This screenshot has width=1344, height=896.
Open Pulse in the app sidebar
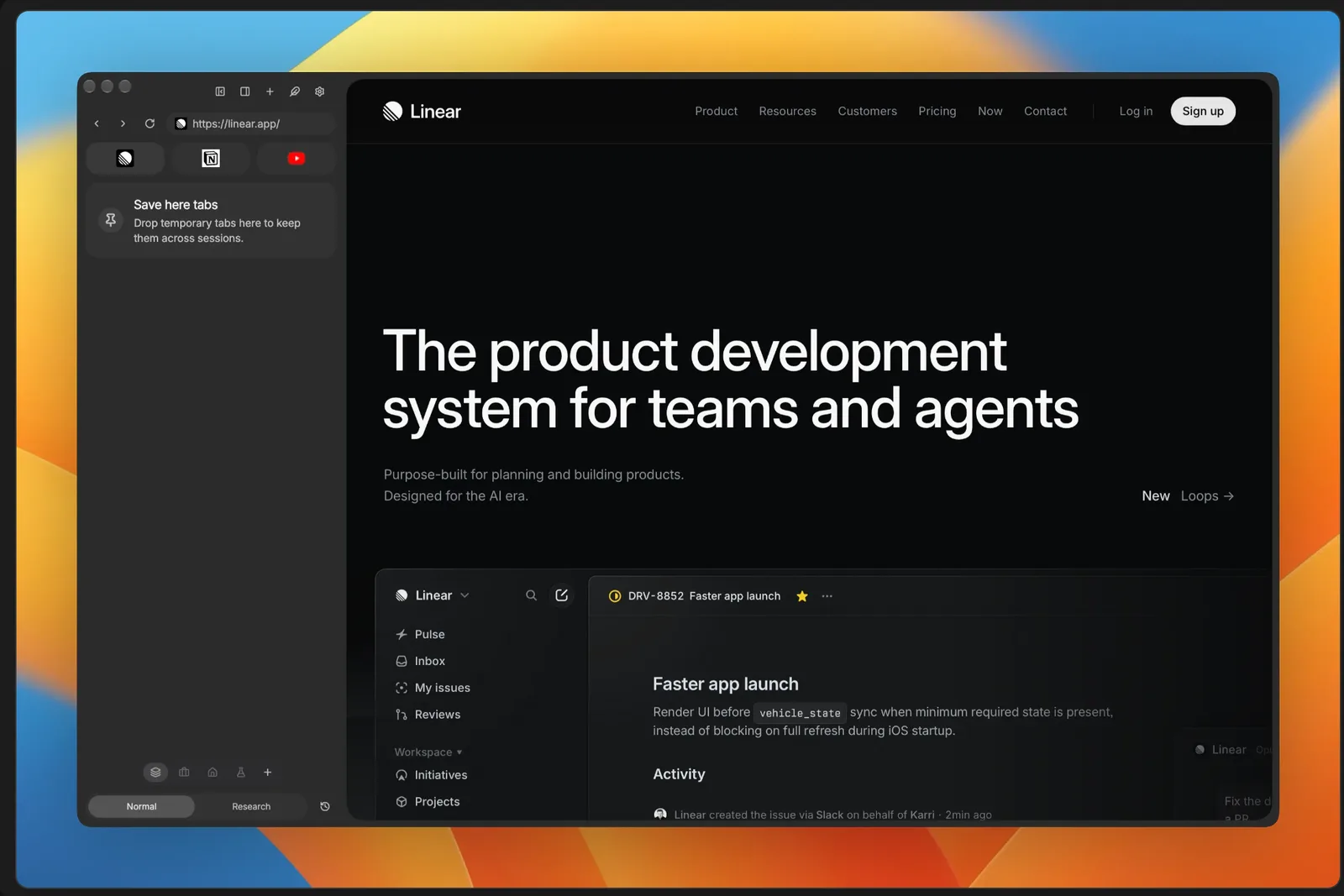pyautogui.click(x=420, y=635)
